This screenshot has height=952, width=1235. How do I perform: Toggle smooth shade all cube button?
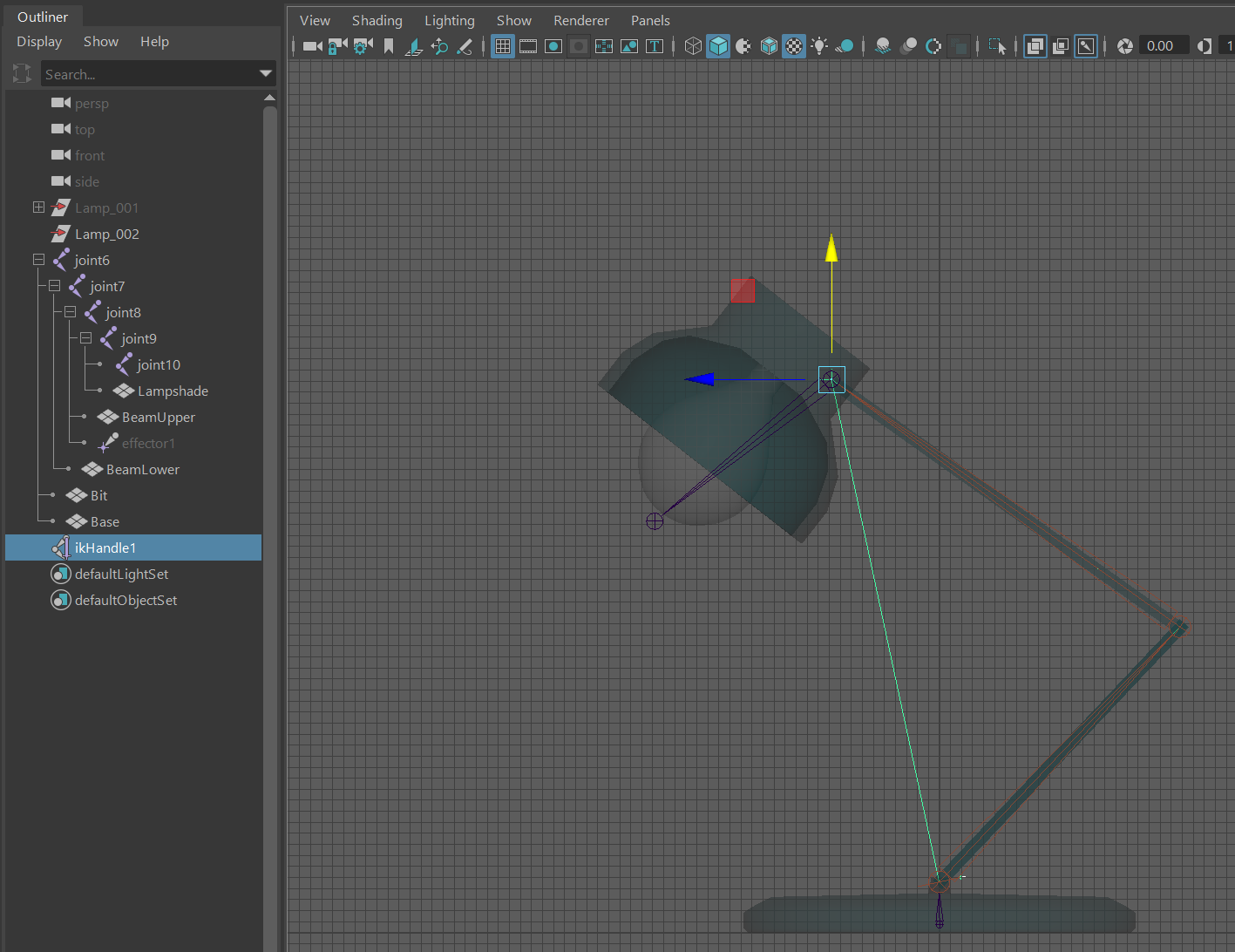[x=718, y=46]
